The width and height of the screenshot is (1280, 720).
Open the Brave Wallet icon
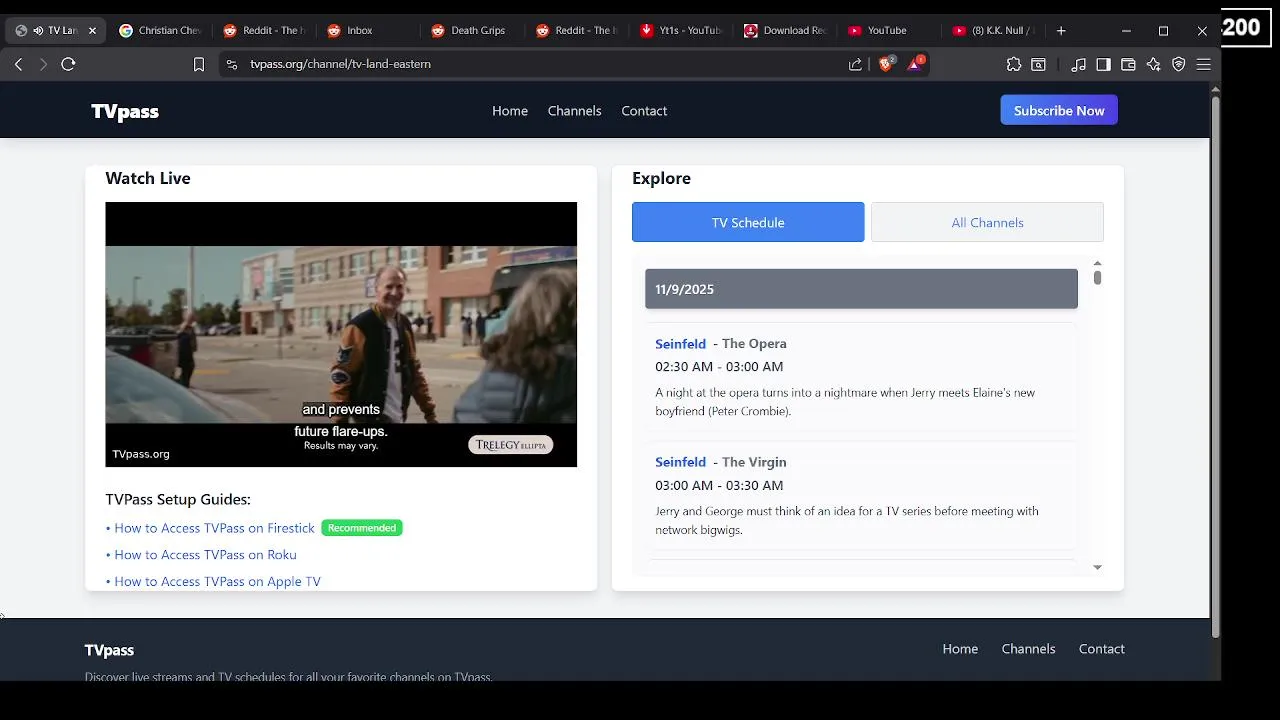(x=1128, y=64)
